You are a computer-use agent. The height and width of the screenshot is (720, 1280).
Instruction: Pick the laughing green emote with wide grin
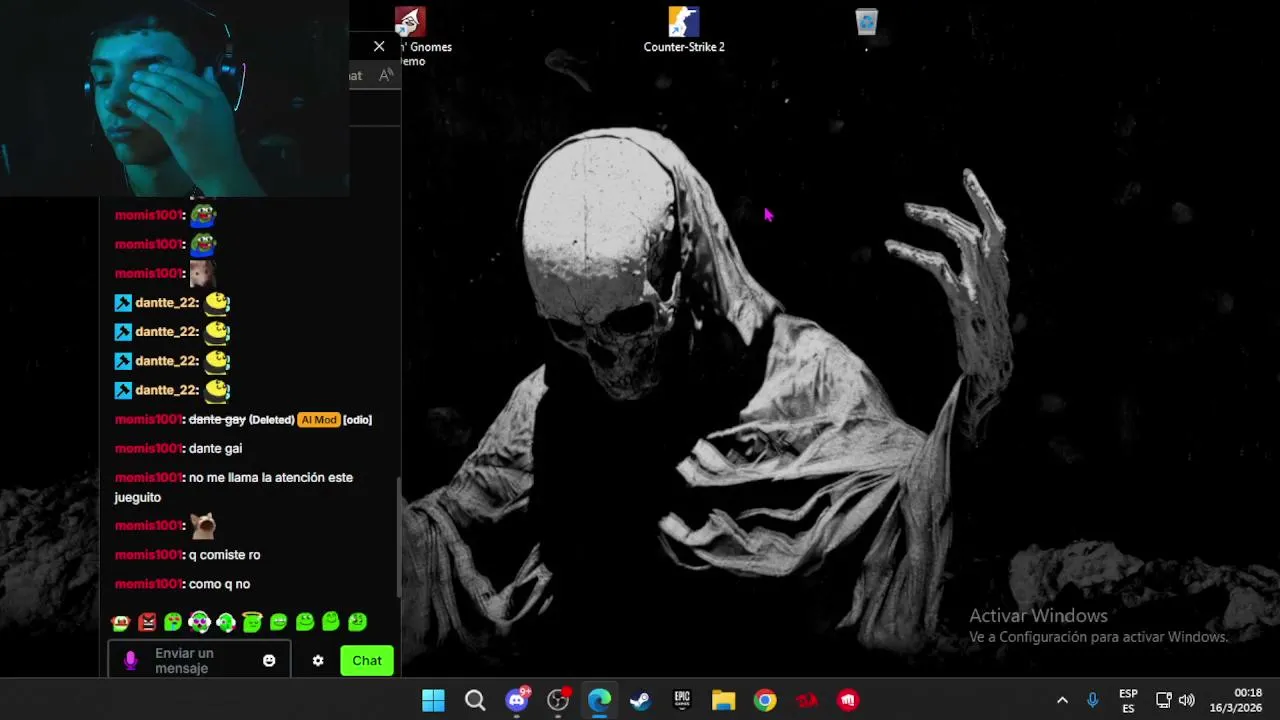278,622
